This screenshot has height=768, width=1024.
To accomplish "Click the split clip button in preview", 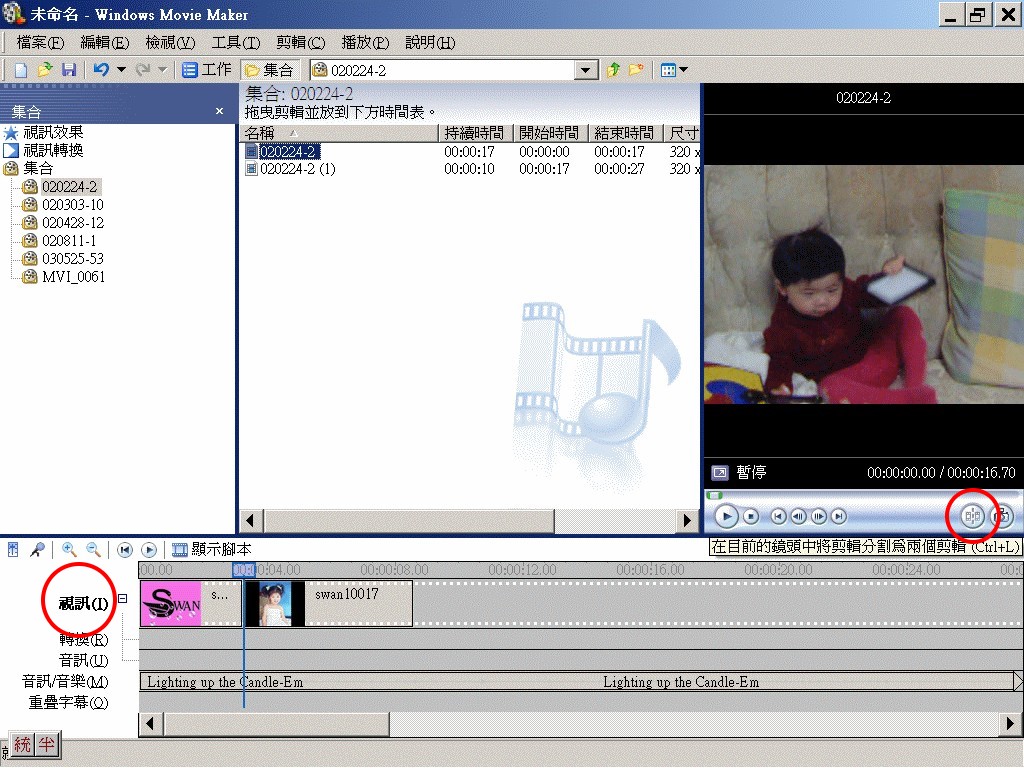I will 971,516.
